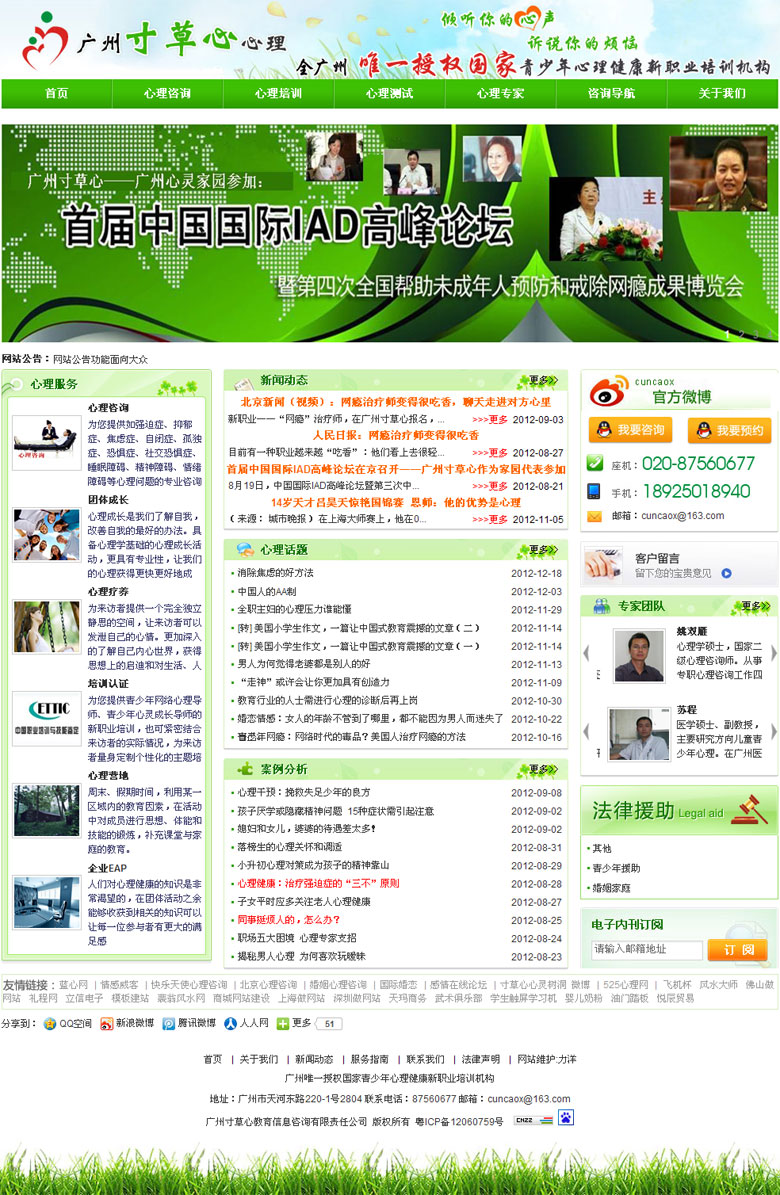Go to 心理测试 navigation menu item
780x1195 pixels.
(389, 93)
